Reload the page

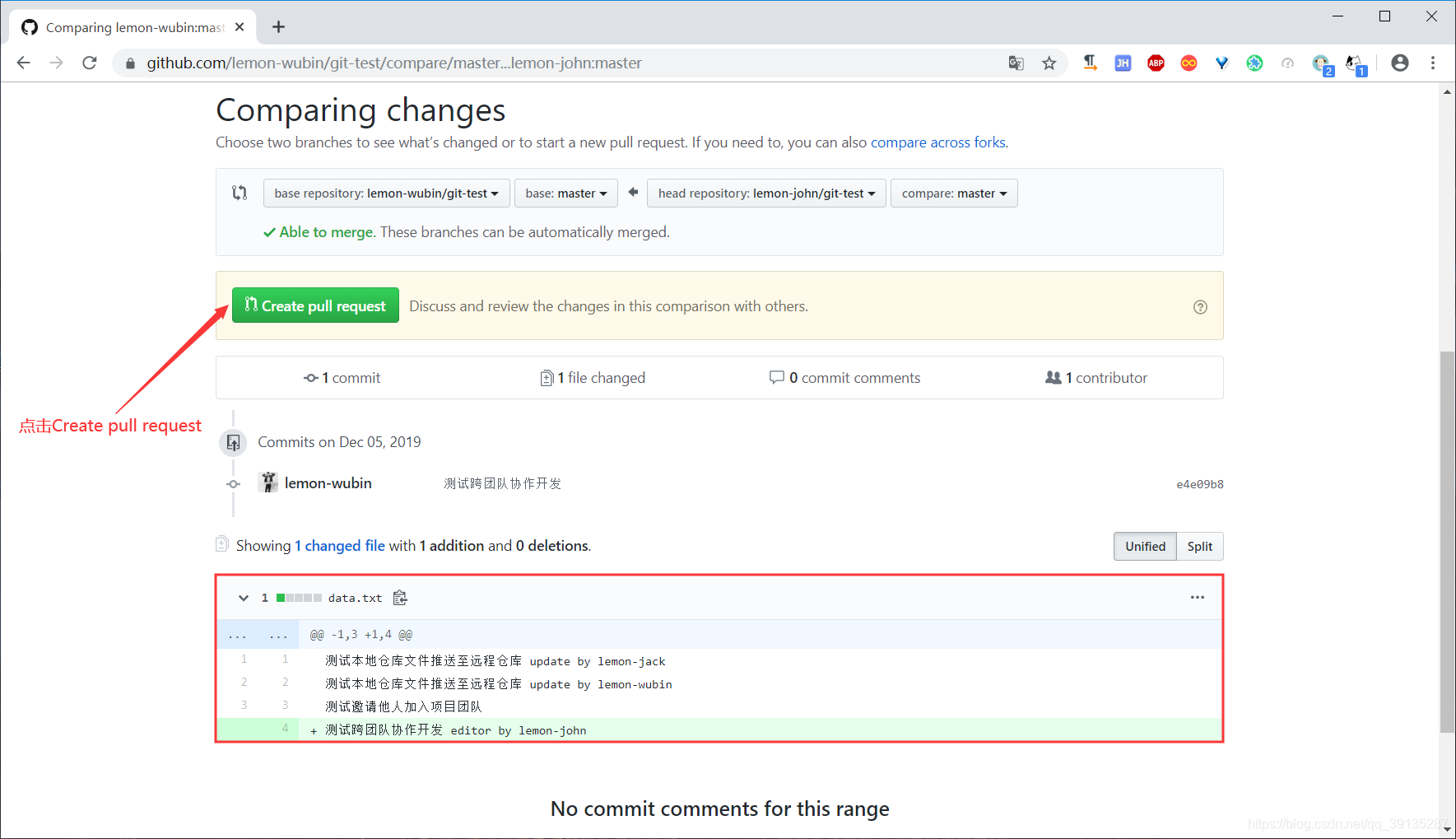[90, 63]
